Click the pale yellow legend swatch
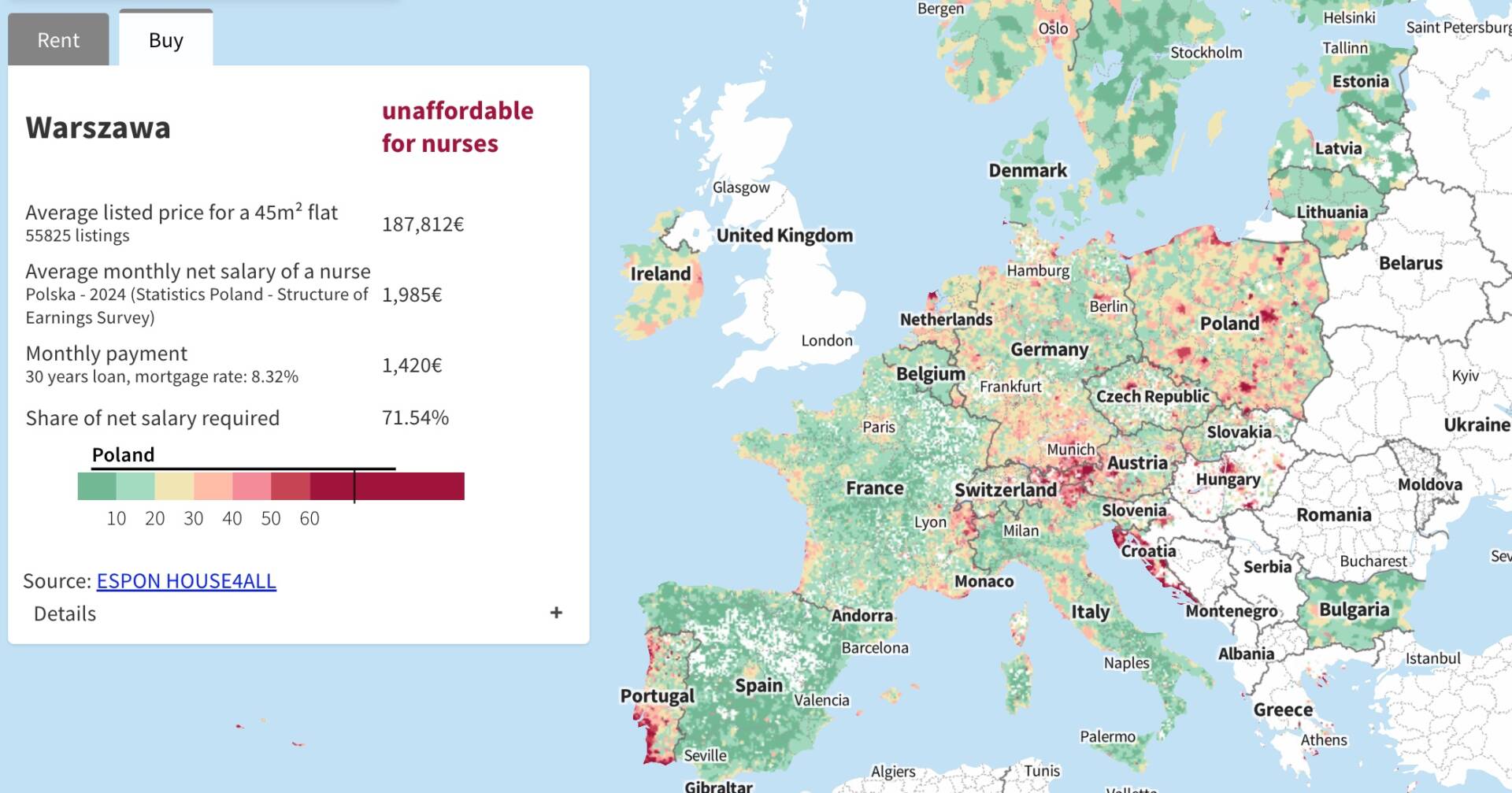Image resolution: width=1512 pixels, height=793 pixels. tap(174, 486)
